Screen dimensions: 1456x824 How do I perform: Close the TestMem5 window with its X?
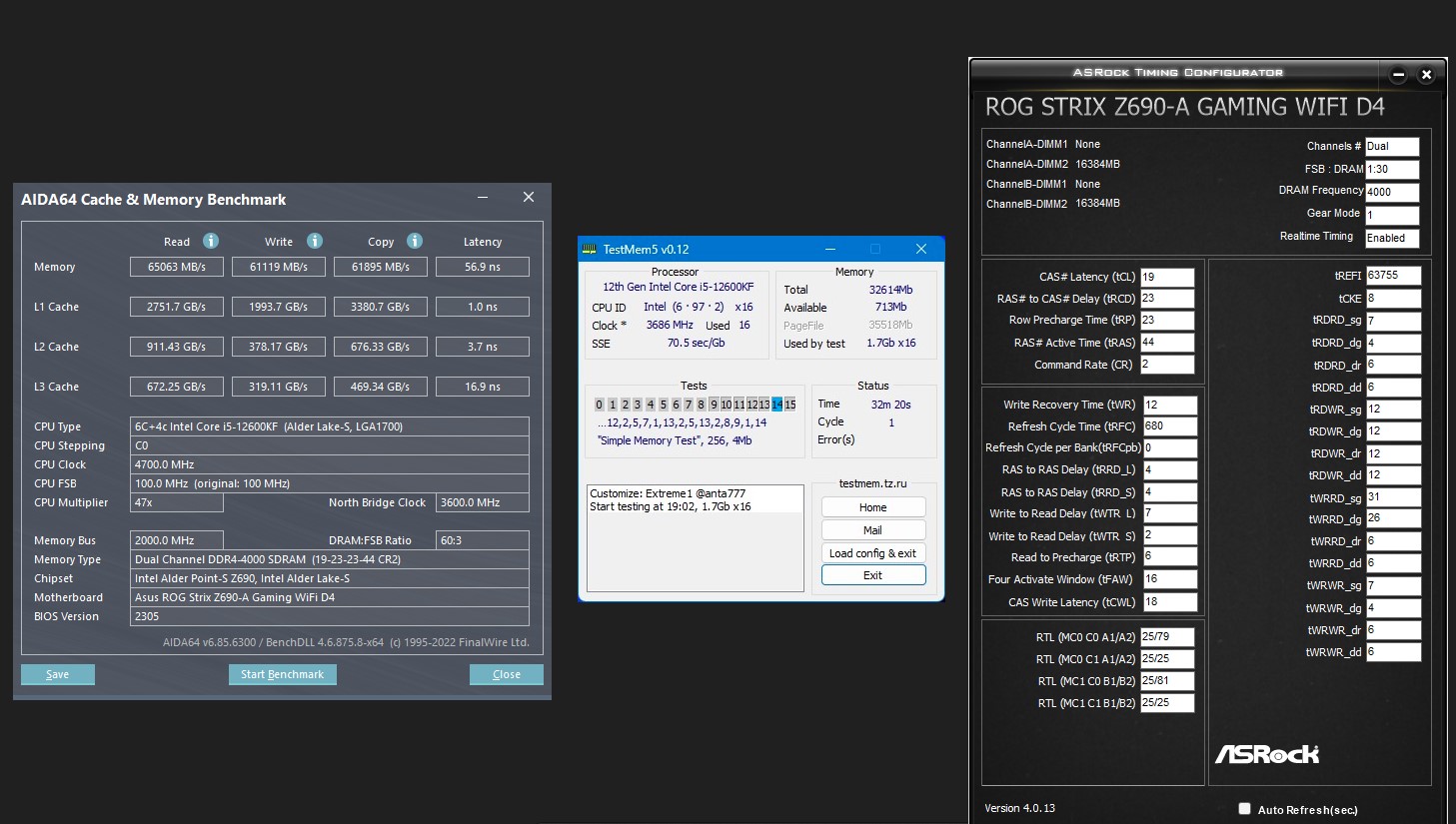[x=921, y=249]
